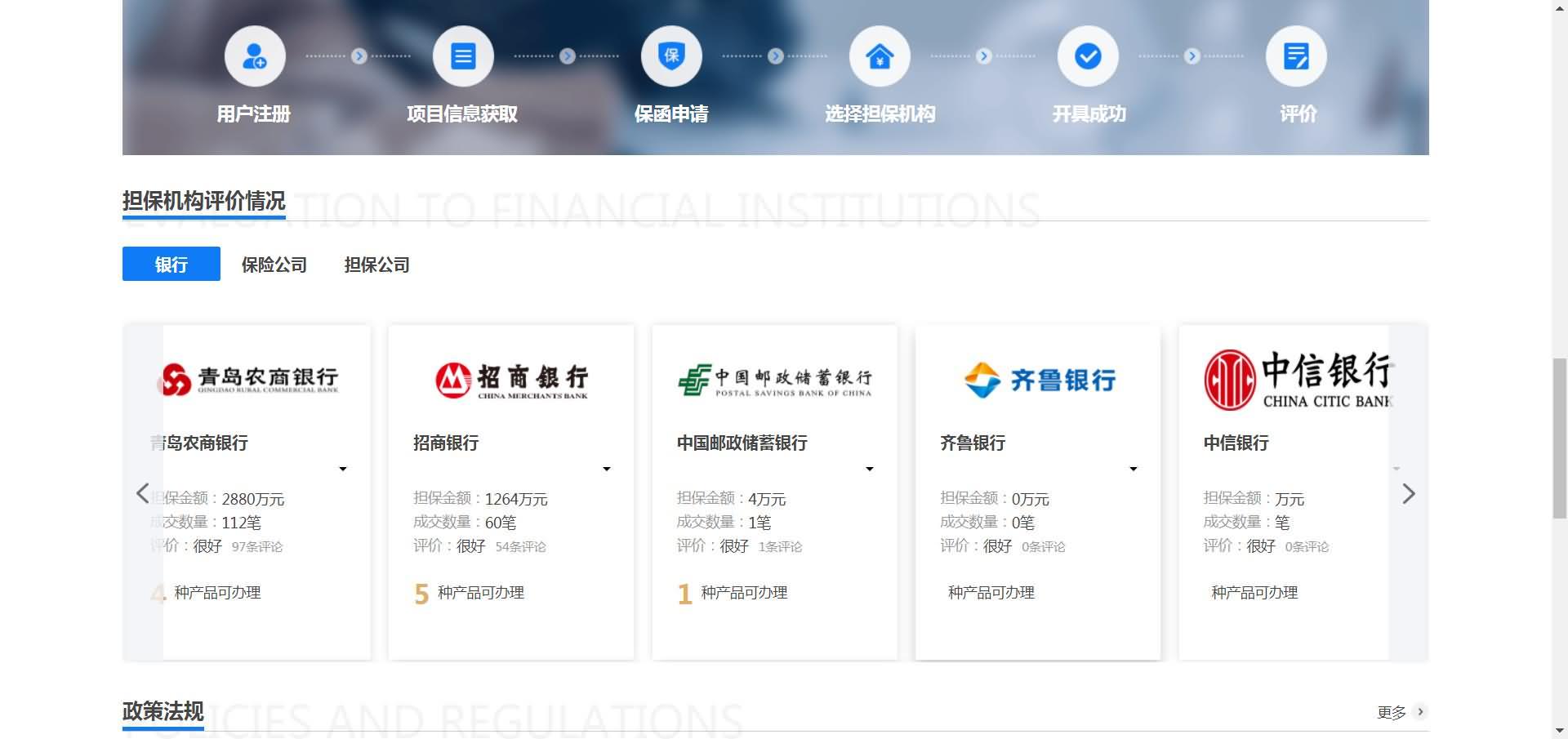View 中信银行 0条评论 reviews

(1307, 547)
